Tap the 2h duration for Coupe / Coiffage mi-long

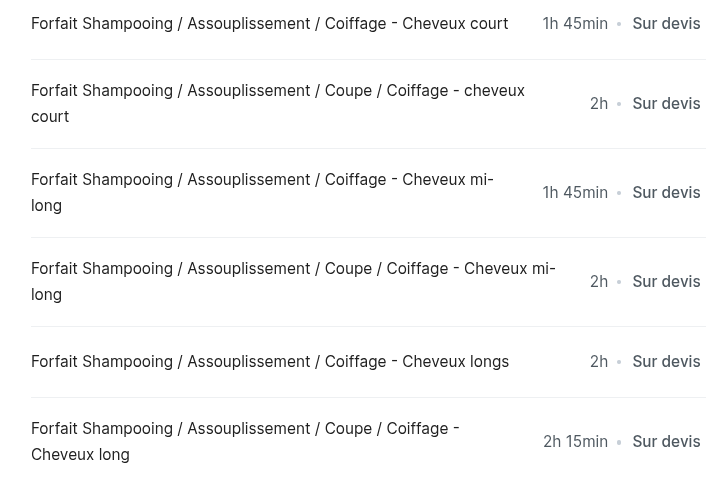click(x=599, y=281)
